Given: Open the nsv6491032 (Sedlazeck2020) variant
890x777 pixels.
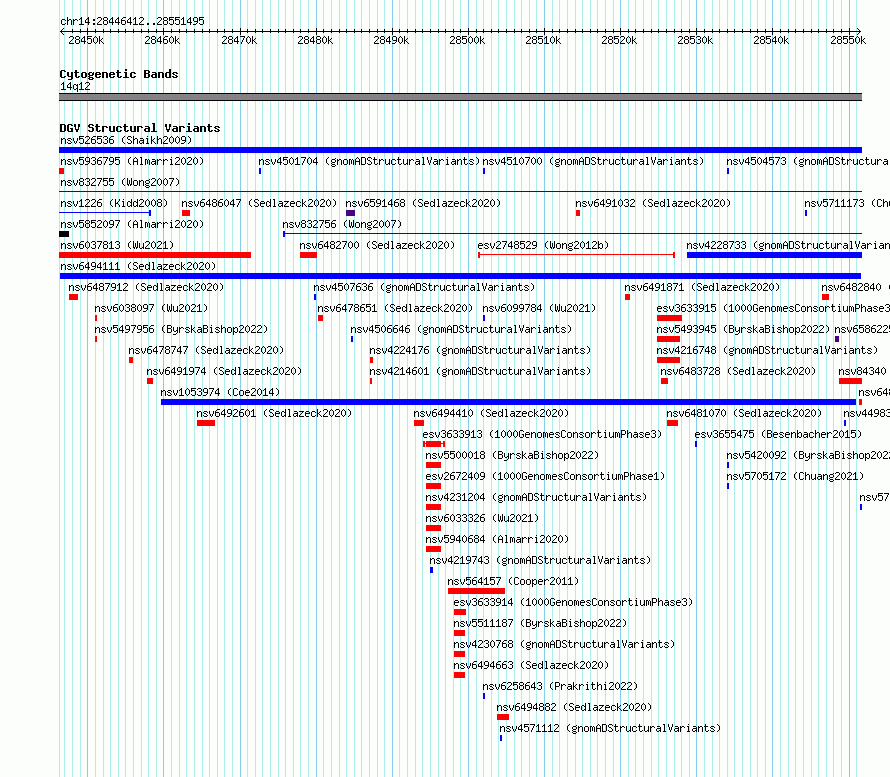Looking at the screenshot, I should [x=653, y=203].
